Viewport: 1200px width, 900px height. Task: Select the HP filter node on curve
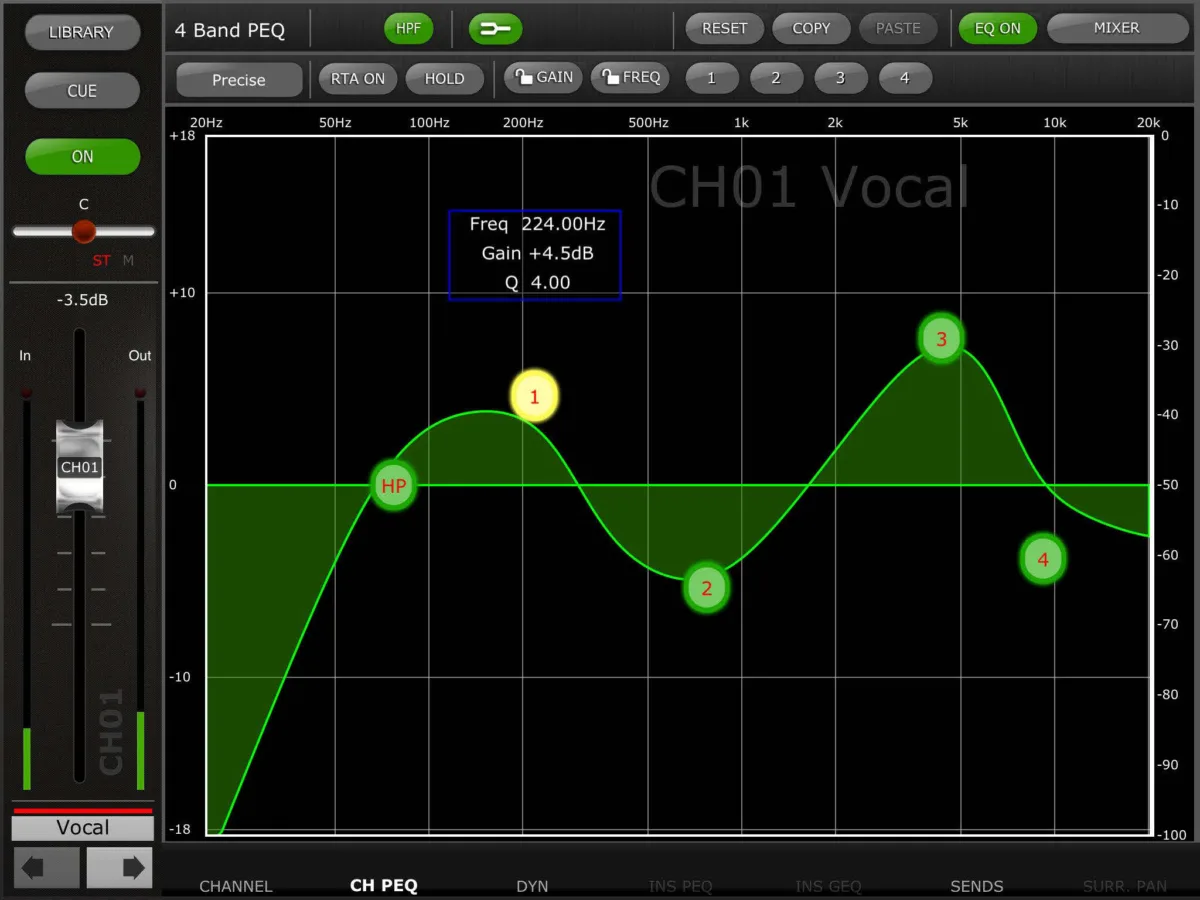(393, 486)
